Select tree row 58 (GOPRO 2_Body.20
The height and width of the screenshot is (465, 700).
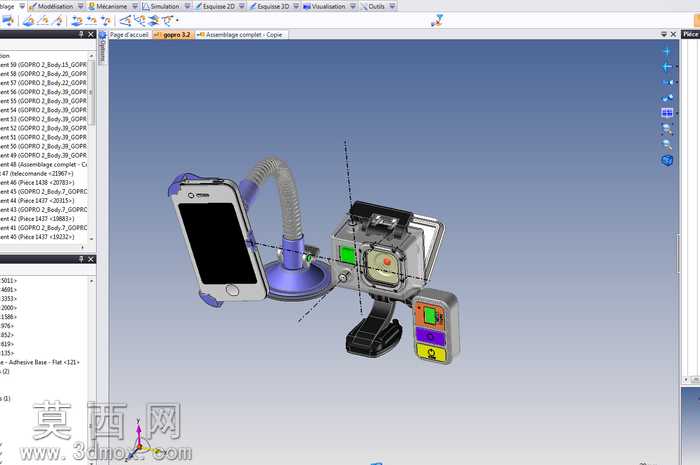click(43, 74)
